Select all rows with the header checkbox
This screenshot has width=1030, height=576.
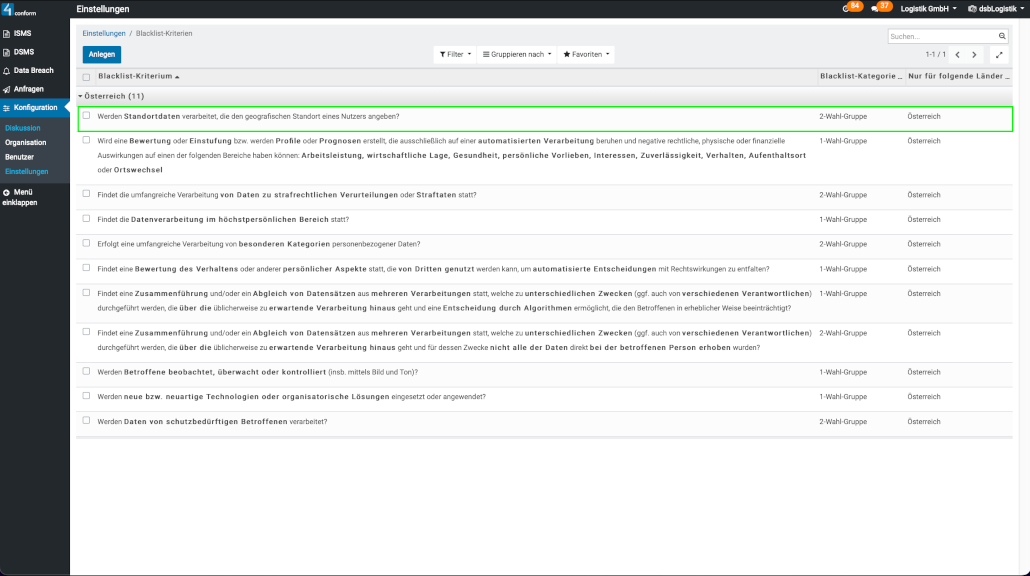pos(86,77)
